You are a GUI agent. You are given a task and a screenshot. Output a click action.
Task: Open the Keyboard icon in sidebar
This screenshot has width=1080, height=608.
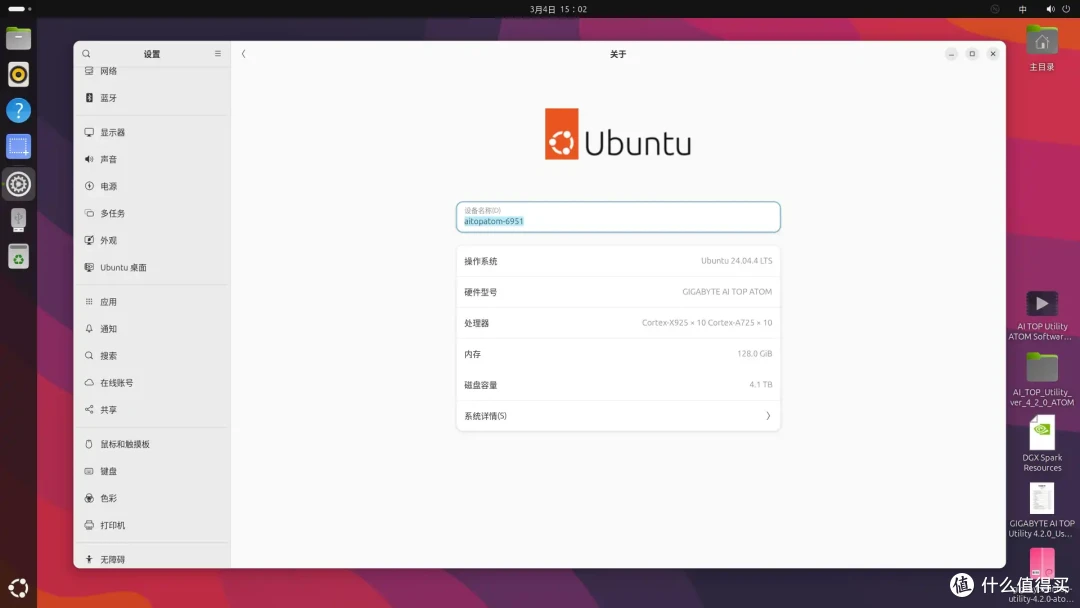[89, 471]
